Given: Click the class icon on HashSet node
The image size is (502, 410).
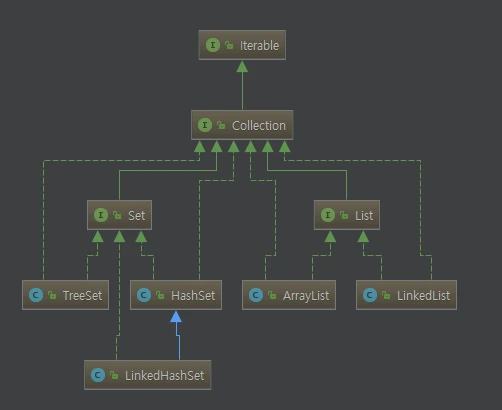Looking at the screenshot, I should coord(144,295).
